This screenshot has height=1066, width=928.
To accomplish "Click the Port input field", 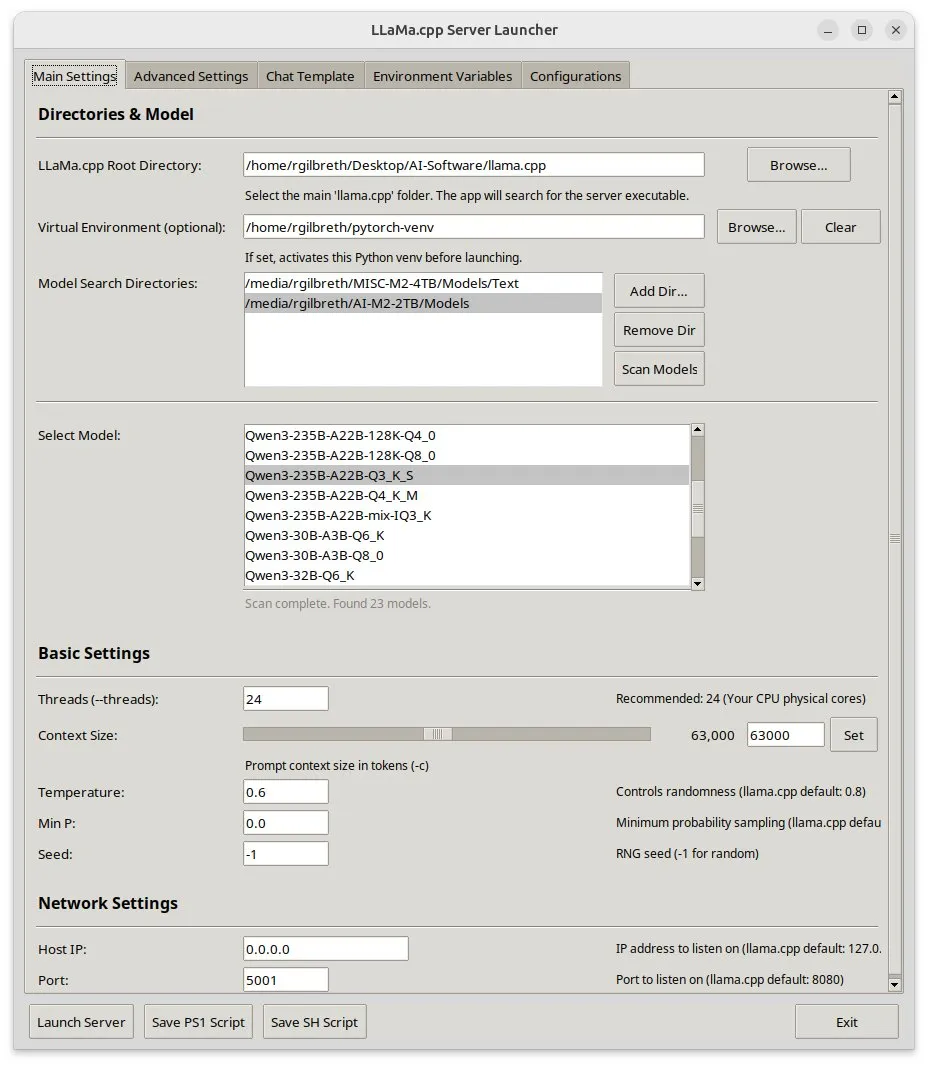I will (286, 980).
